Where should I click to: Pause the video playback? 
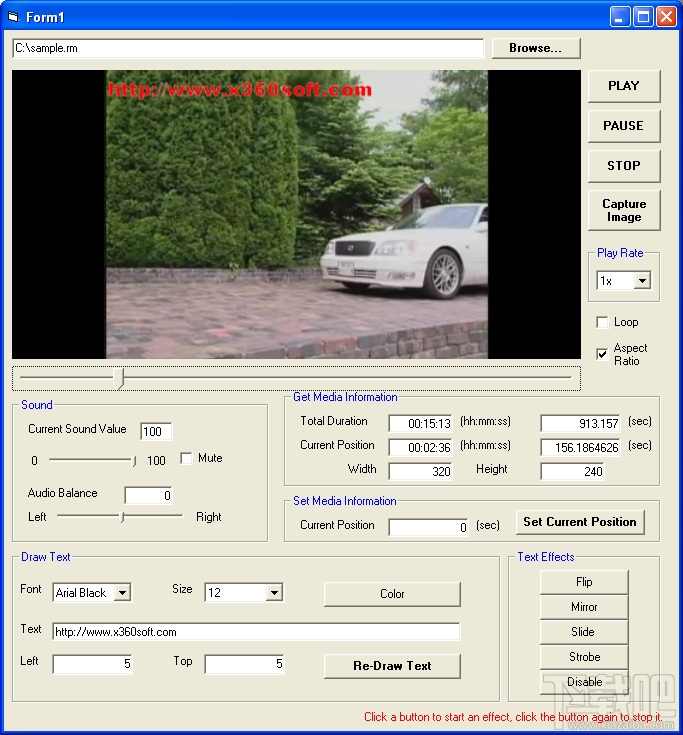[623, 126]
